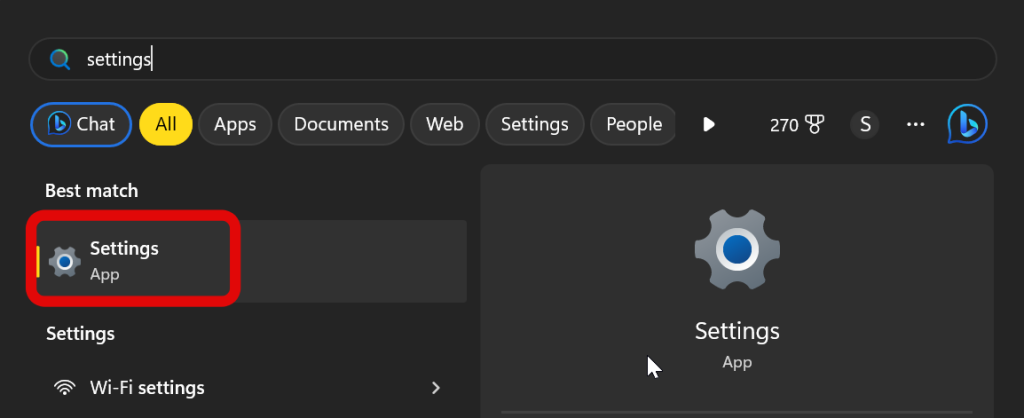Show more filters with the arrow button

click(x=709, y=125)
